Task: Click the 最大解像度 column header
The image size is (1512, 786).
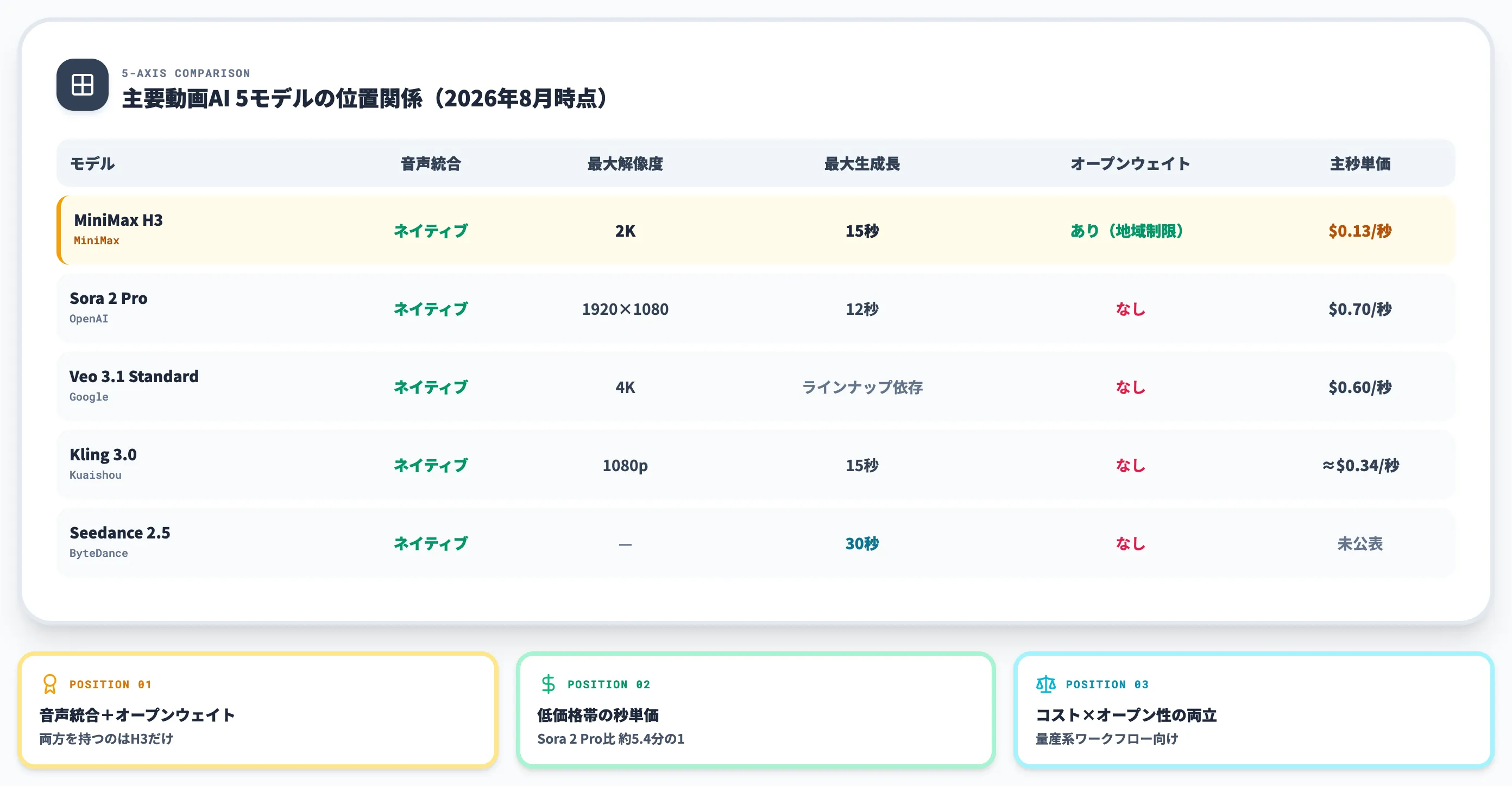Action: 625,163
